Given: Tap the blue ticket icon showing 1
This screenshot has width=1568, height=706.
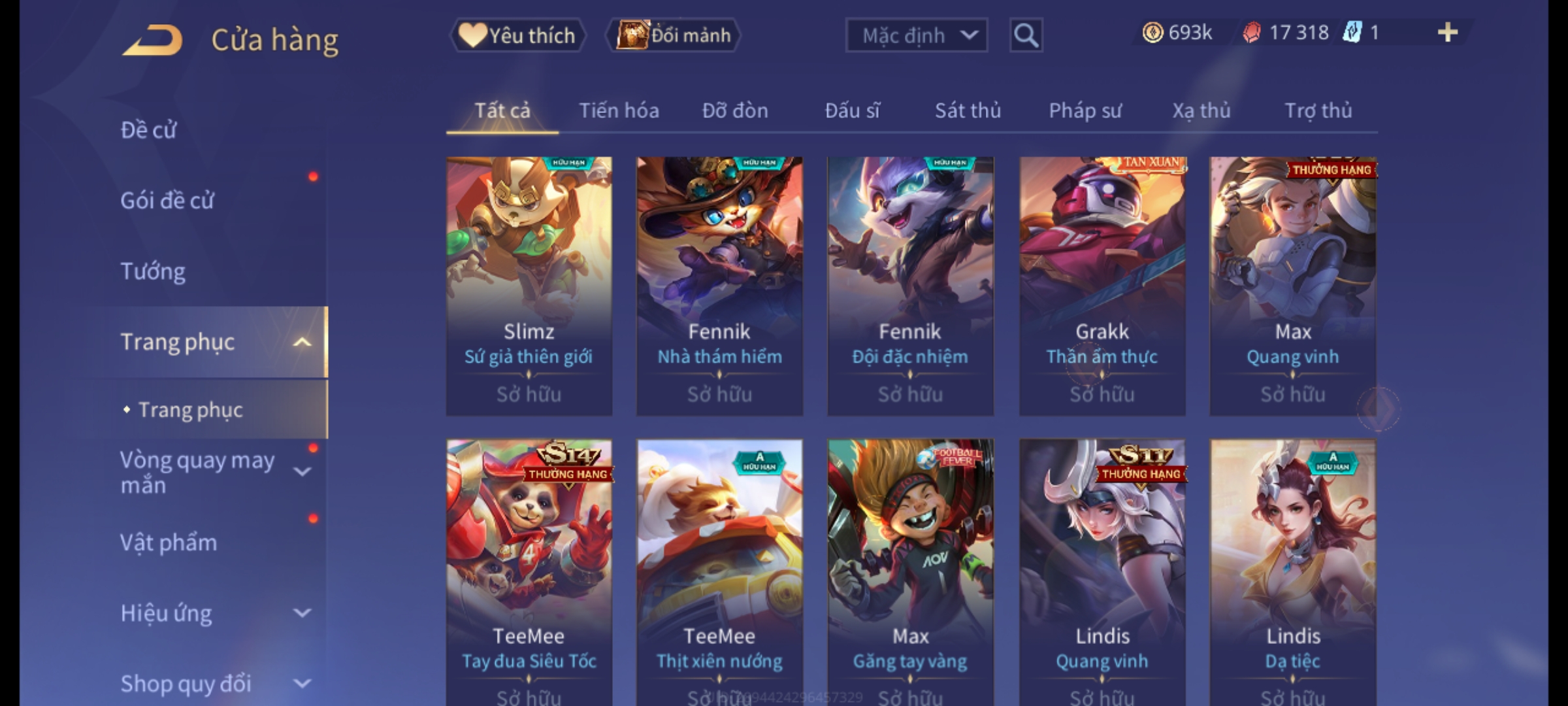Looking at the screenshot, I should click(x=1352, y=32).
